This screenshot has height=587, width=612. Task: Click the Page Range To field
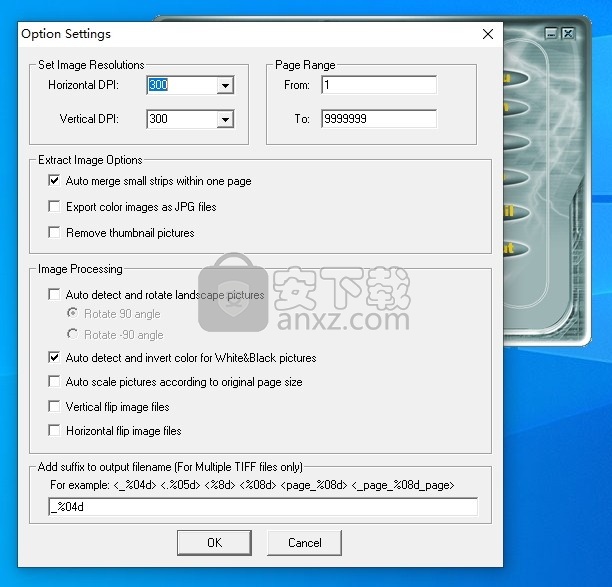[x=378, y=120]
